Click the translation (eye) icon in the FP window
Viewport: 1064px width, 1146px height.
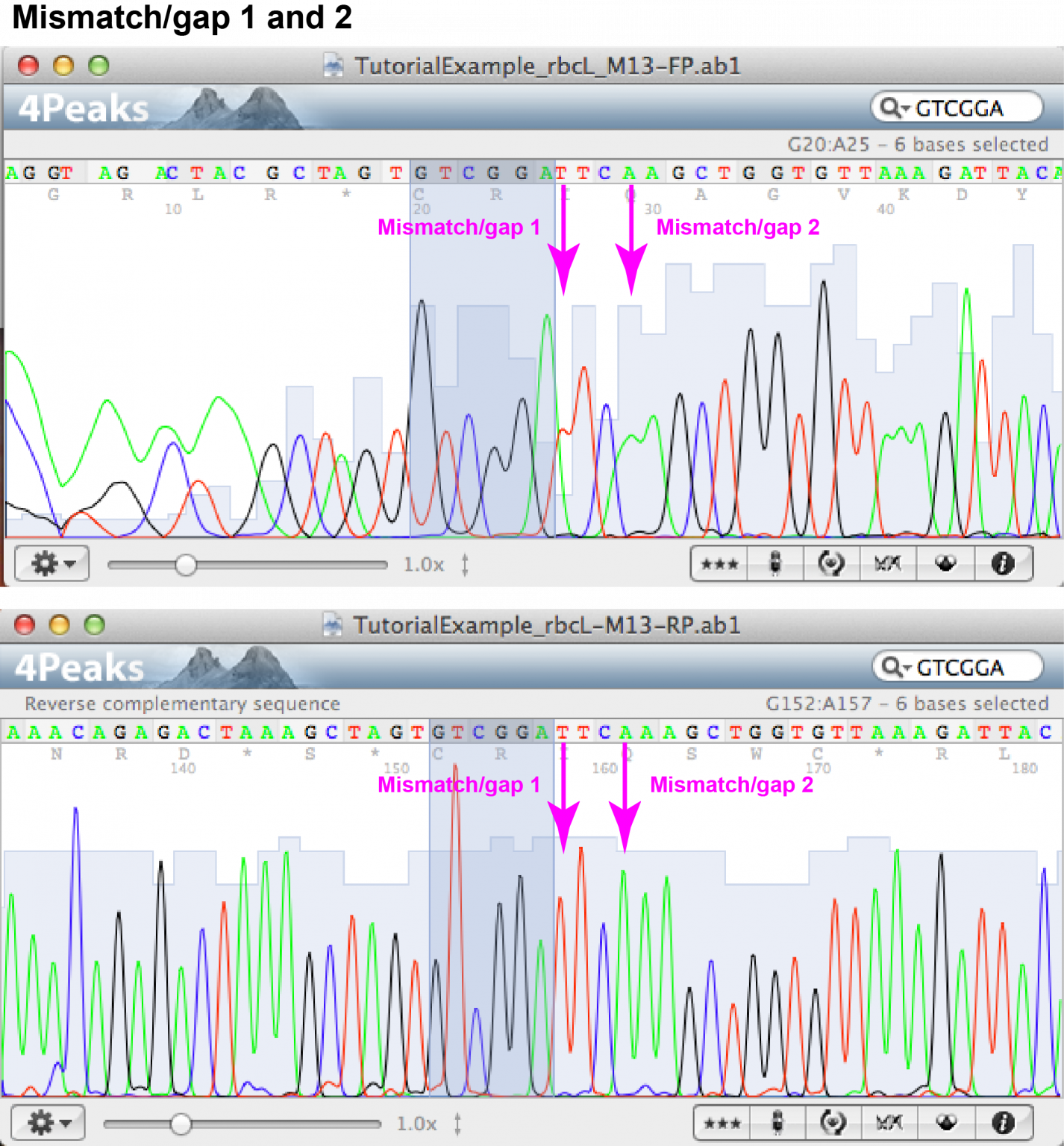coord(945,564)
